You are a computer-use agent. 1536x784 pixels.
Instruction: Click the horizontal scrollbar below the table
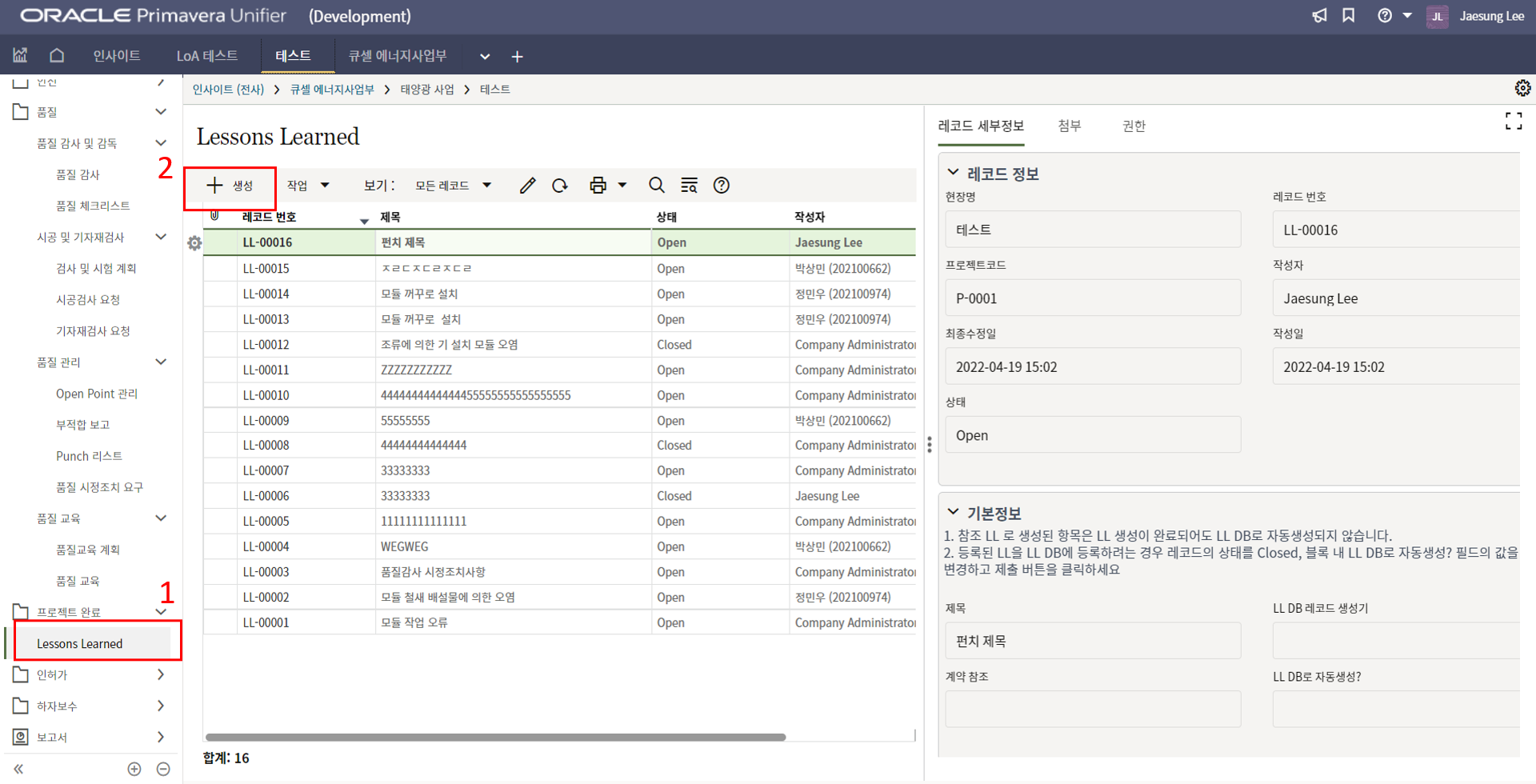496,737
